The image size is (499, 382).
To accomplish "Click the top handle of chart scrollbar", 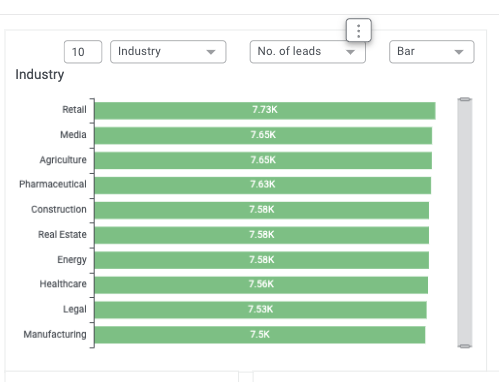I will pyautogui.click(x=465, y=99).
